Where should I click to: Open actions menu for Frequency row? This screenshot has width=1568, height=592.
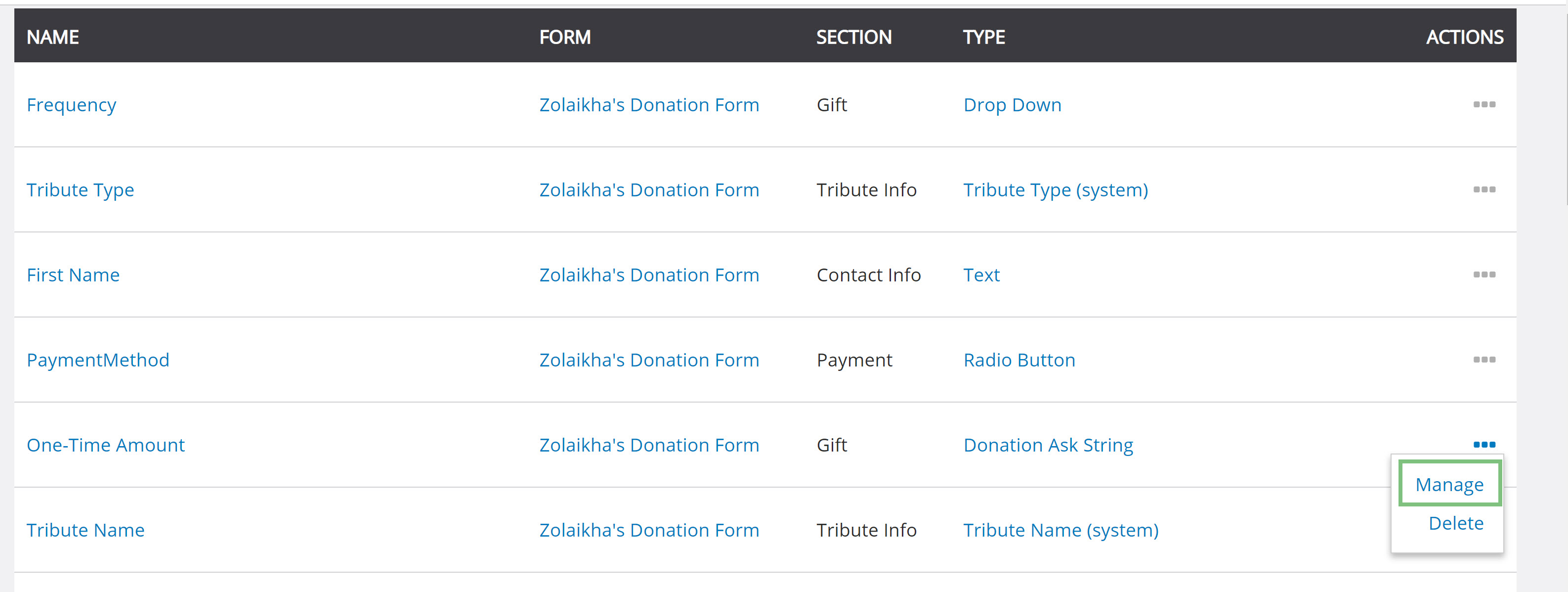[x=1484, y=105]
